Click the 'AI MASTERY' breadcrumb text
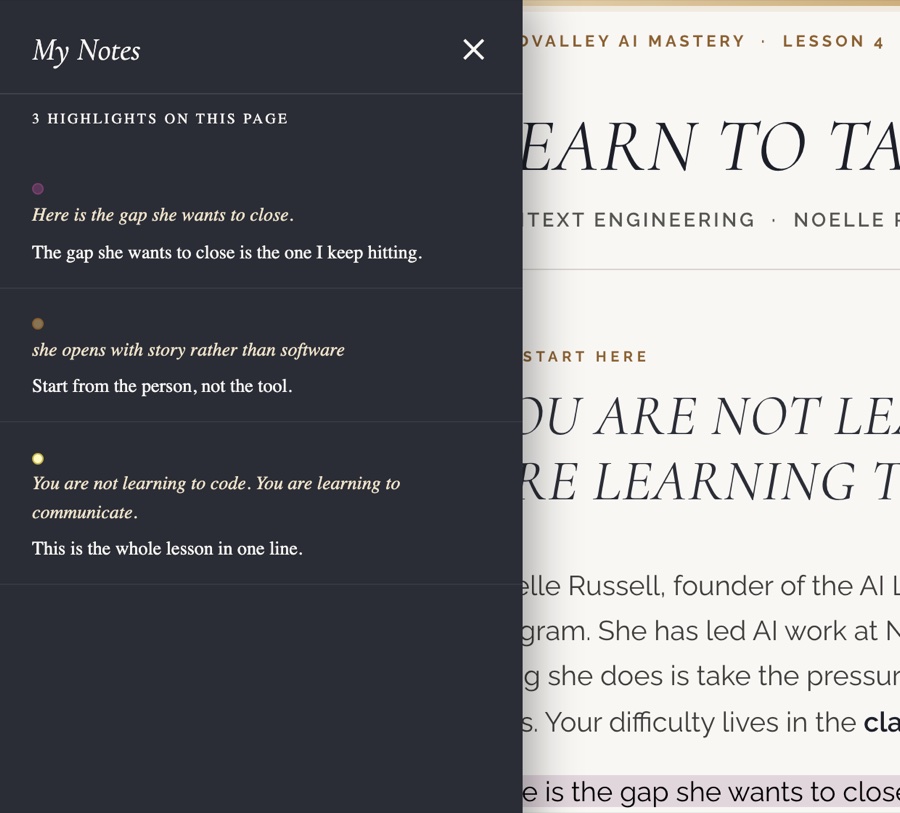 pos(681,41)
